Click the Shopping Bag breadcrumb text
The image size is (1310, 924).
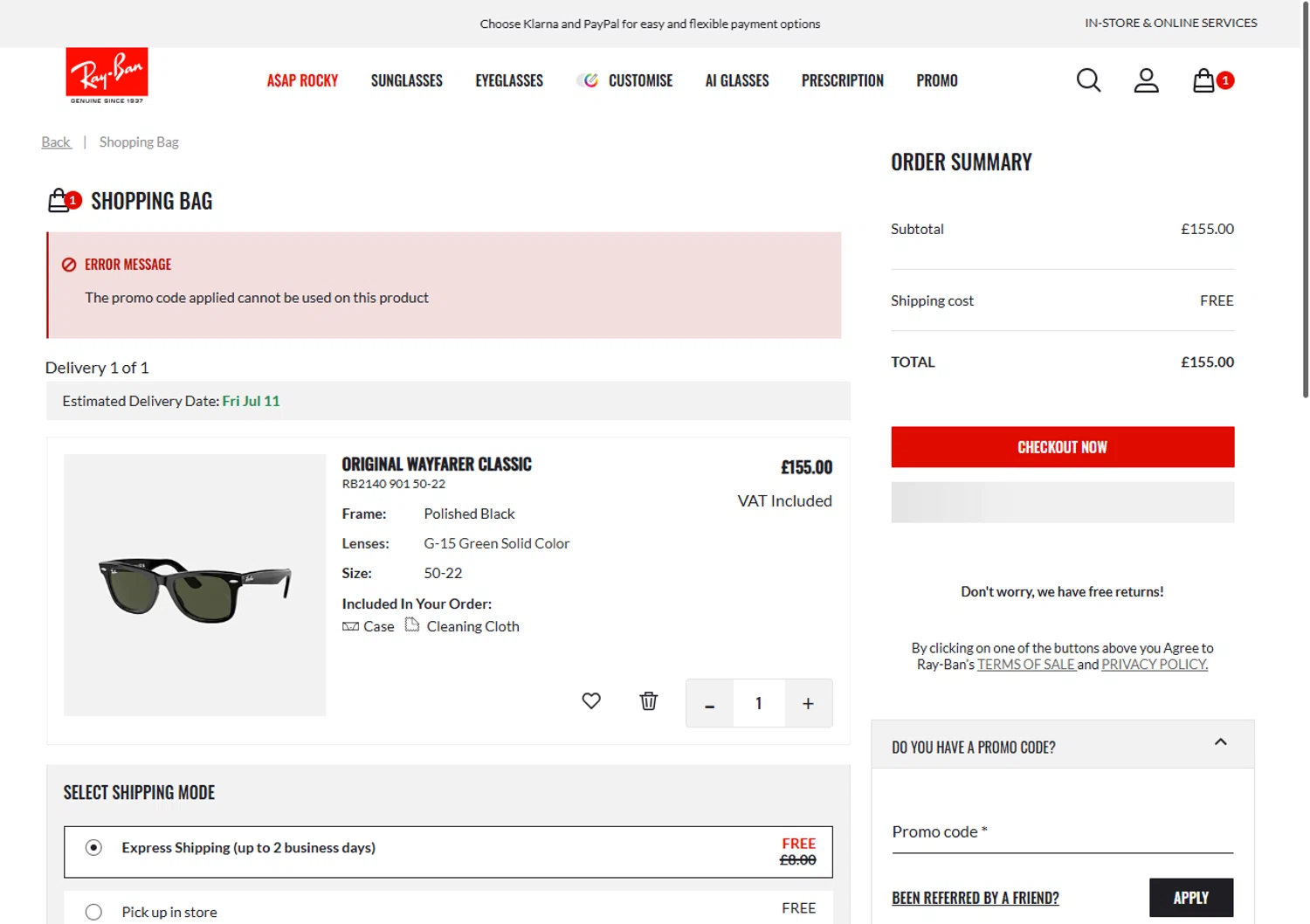tap(139, 141)
